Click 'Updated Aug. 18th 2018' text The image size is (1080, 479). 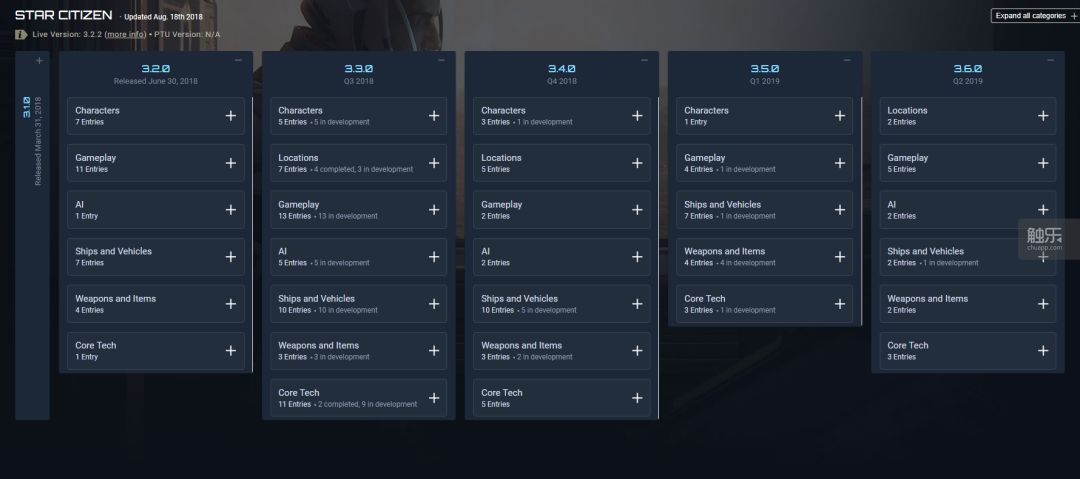coord(163,17)
